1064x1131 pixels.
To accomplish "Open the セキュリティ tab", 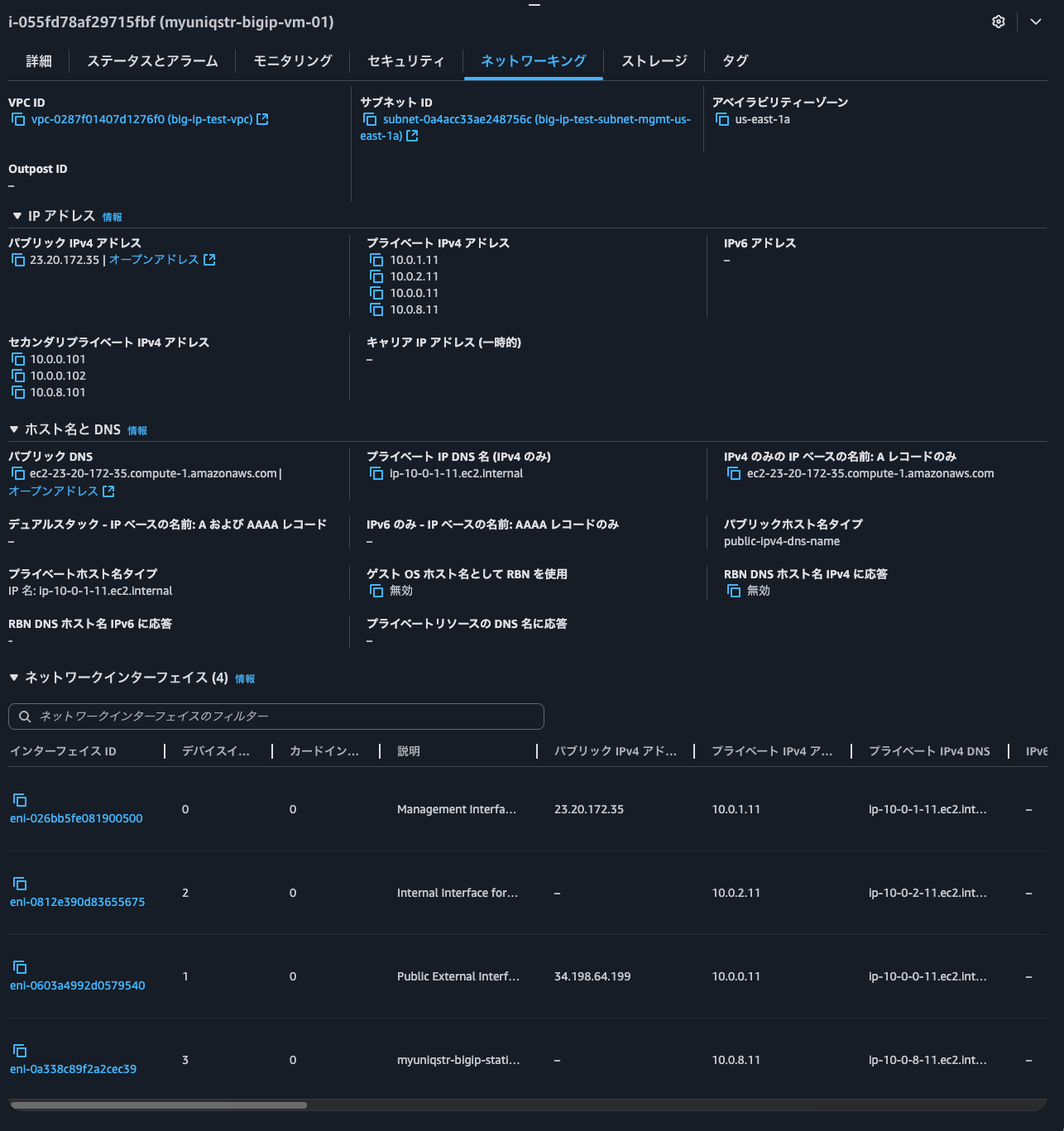I will point(406,60).
